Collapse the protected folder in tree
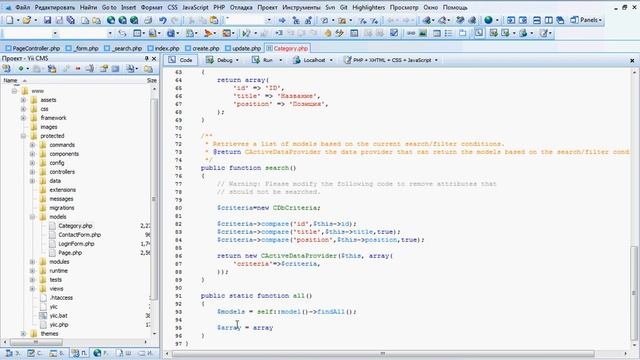640x360 pixels. [23, 136]
